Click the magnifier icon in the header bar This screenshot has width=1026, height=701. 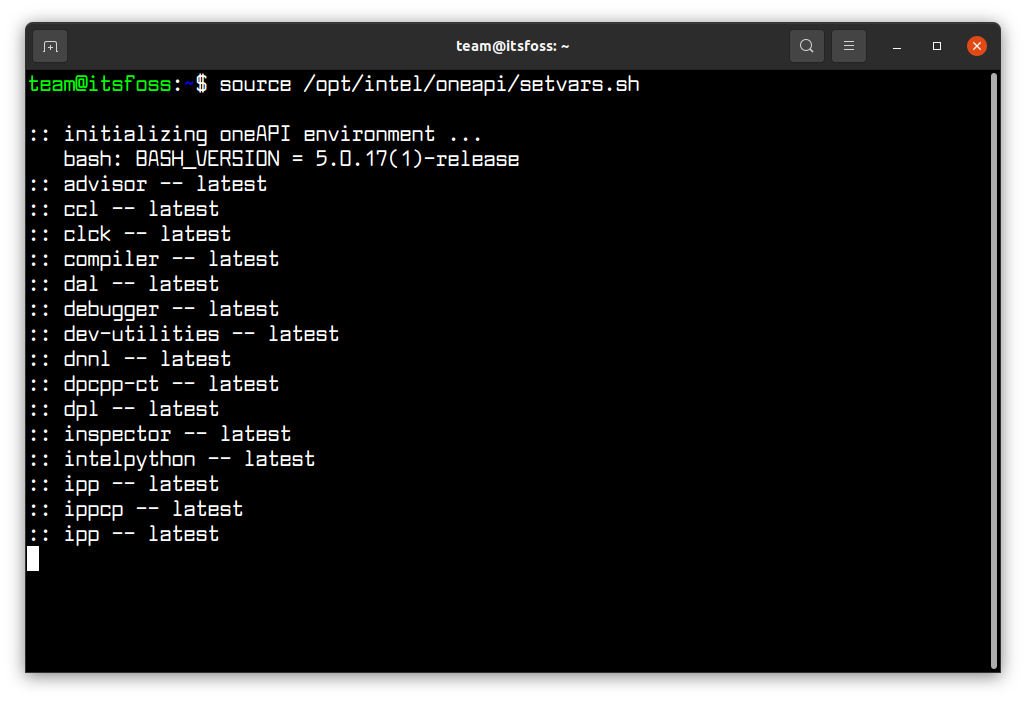pos(806,45)
